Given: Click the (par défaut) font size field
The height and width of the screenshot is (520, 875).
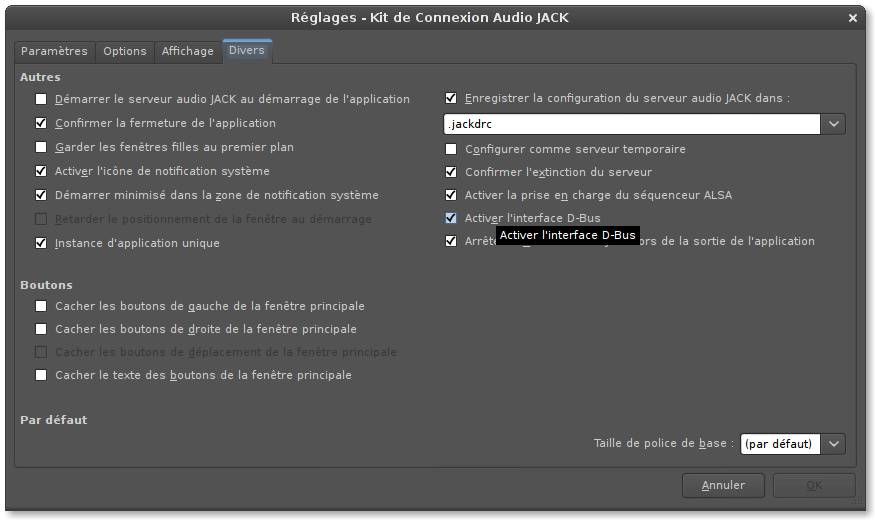Looking at the screenshot, I should pos(780,444).
